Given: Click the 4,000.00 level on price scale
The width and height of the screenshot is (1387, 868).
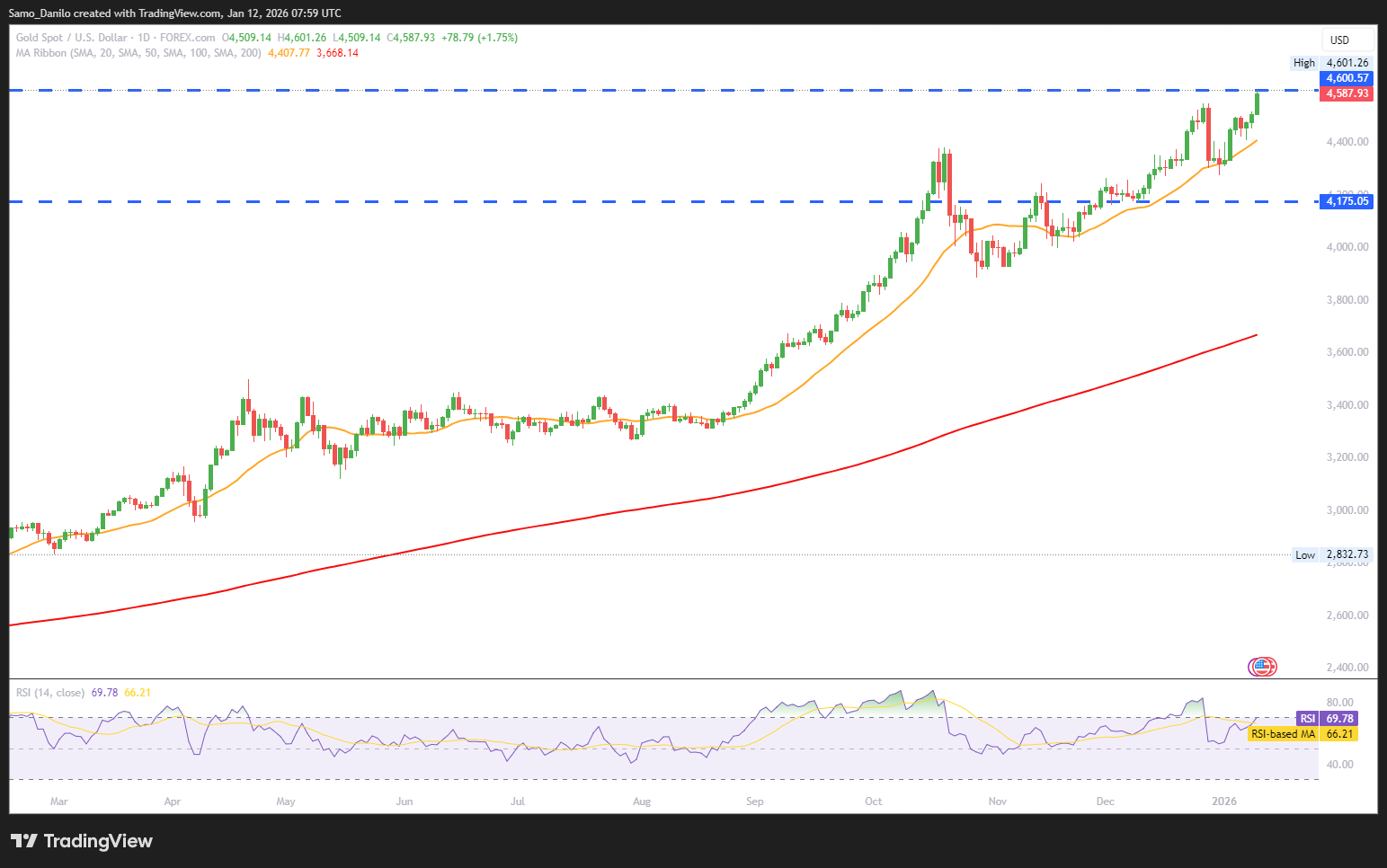Looking at the screenshot, I should click(1347, 247).
